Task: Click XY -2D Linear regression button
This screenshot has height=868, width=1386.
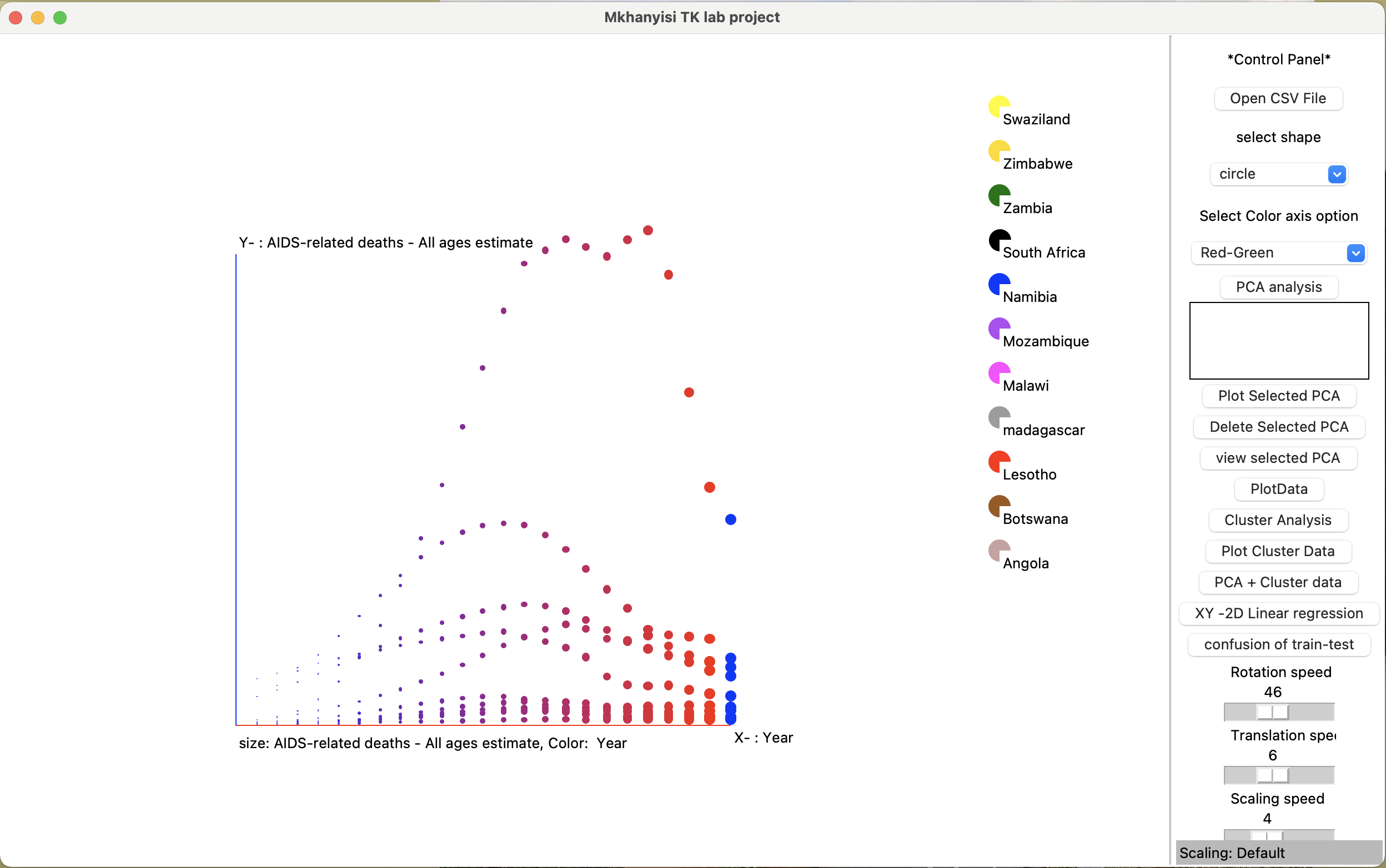Action: 1279,613
